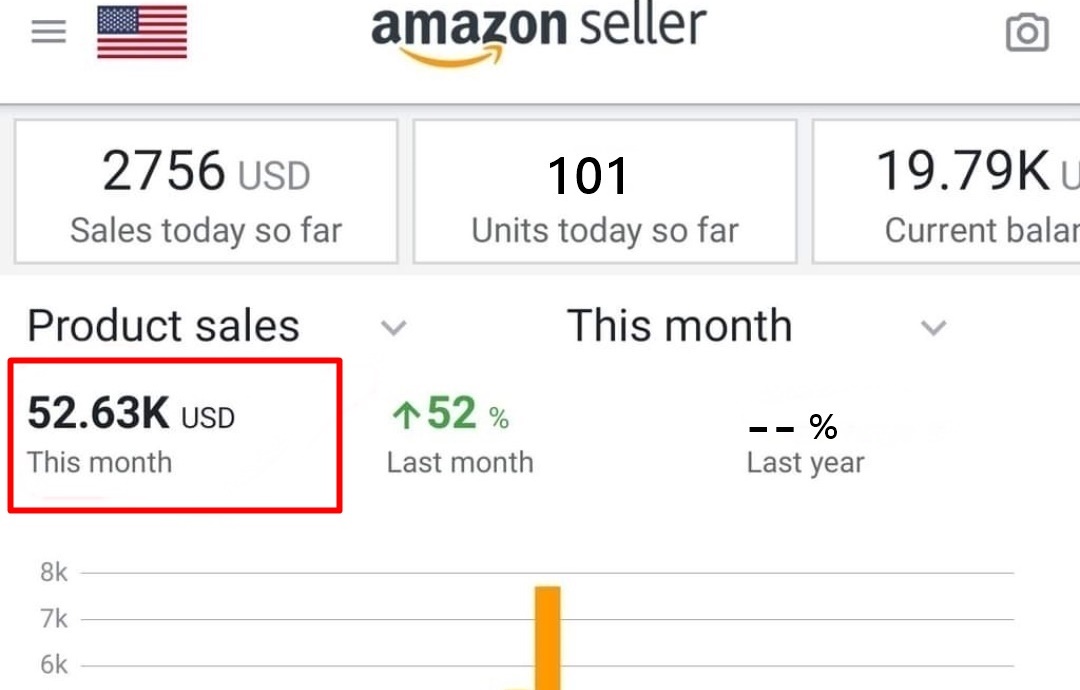This screenshot has height=690, width=1080.
Task: Click the Product sales metric label
Action: click(x=163, y=326)
